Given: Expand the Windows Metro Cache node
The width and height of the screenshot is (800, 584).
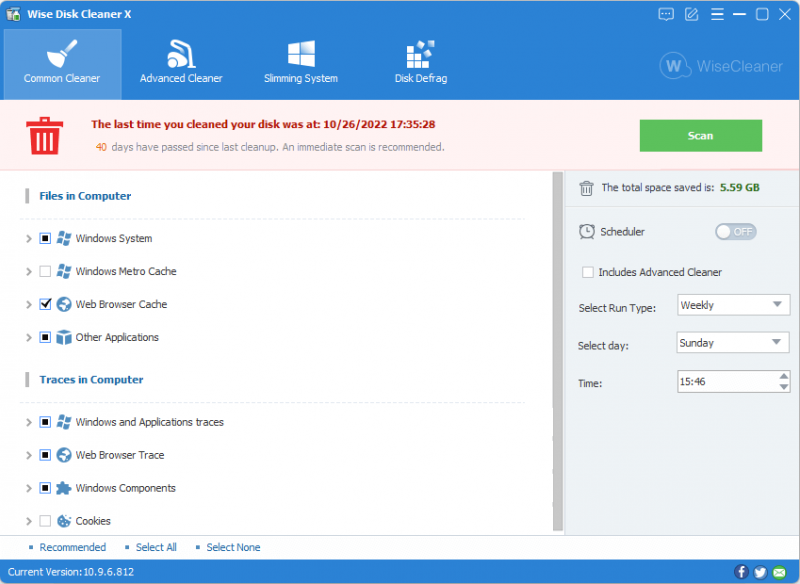Looking at the screenshot, I should click(29, 272).
